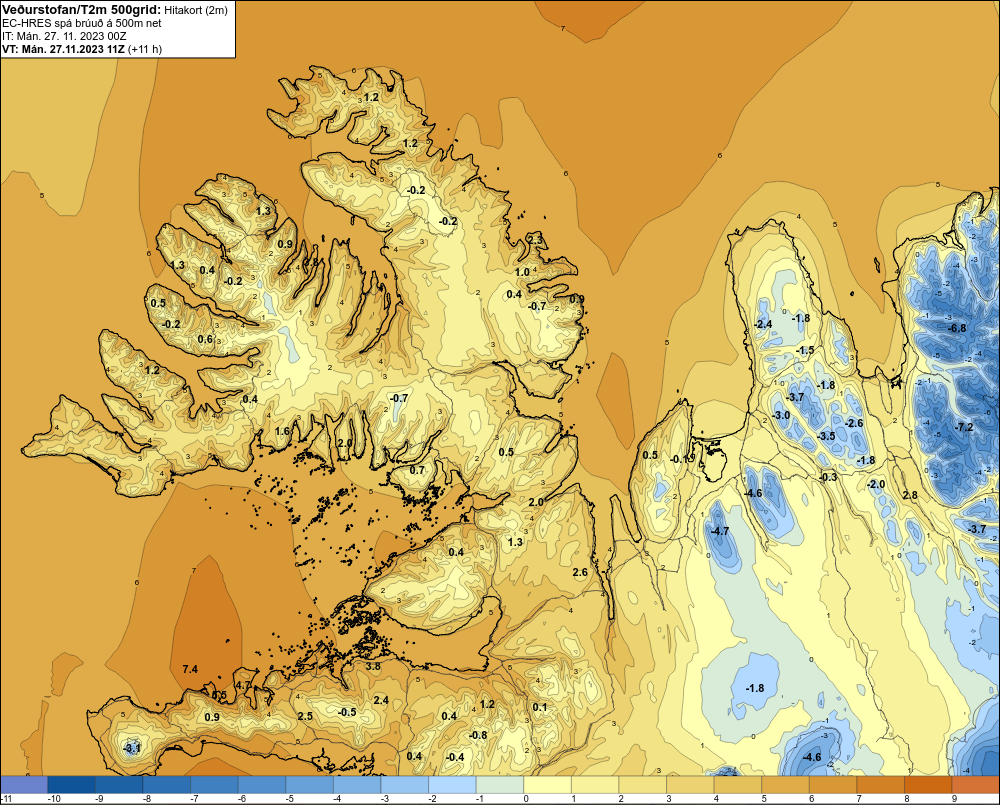Viewport: 1000px width, 805px height.
Task: Select the line 'EC-HRES spá brúuð á 500m net'
Action: (x=82, y=23)
